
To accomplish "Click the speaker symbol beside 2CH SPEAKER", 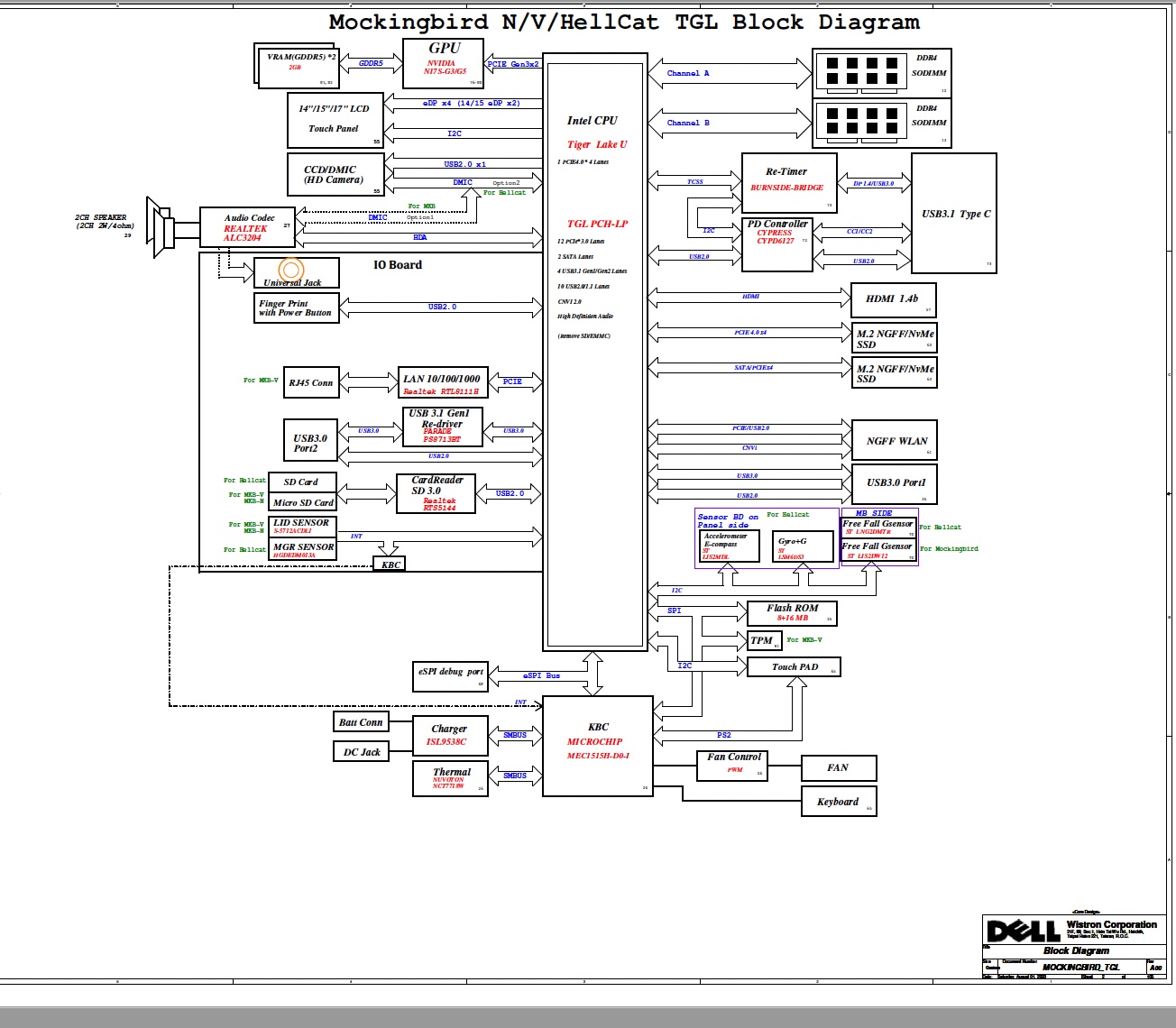I will (x=160, y=226).
